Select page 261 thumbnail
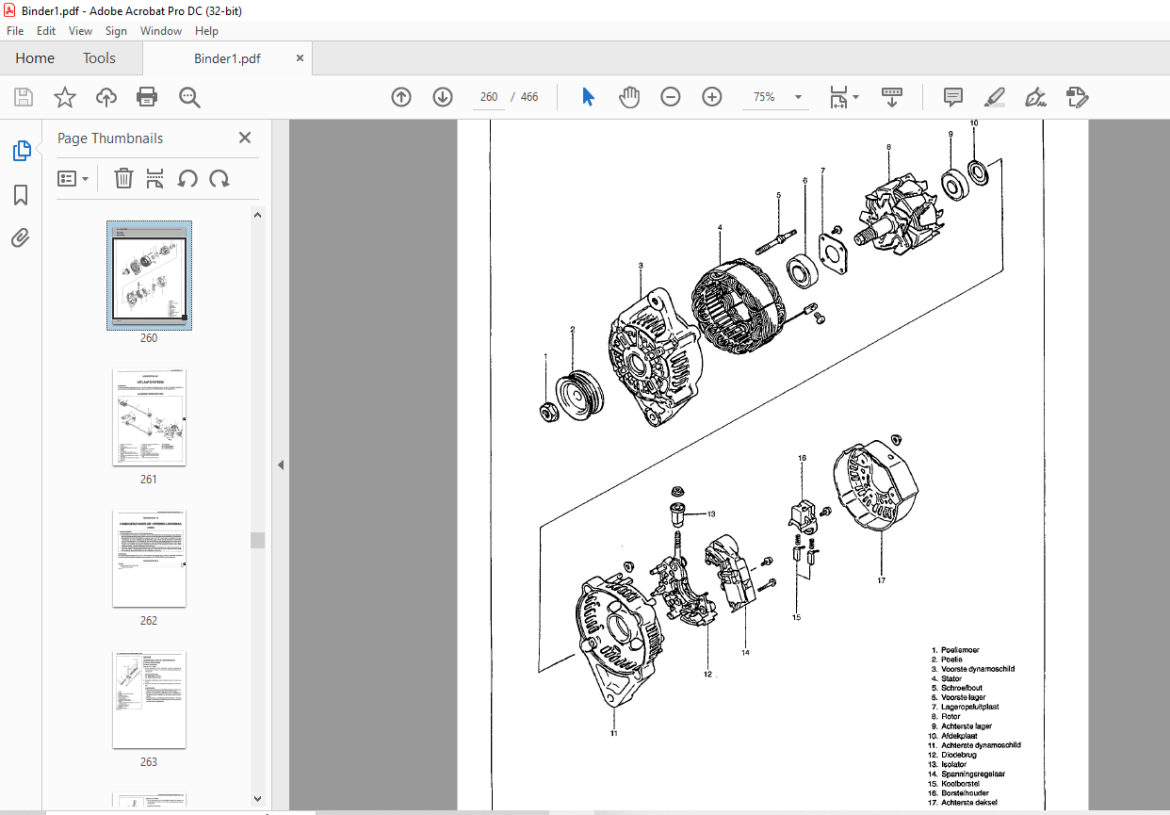1170x815 pixels. click(149, 416)
